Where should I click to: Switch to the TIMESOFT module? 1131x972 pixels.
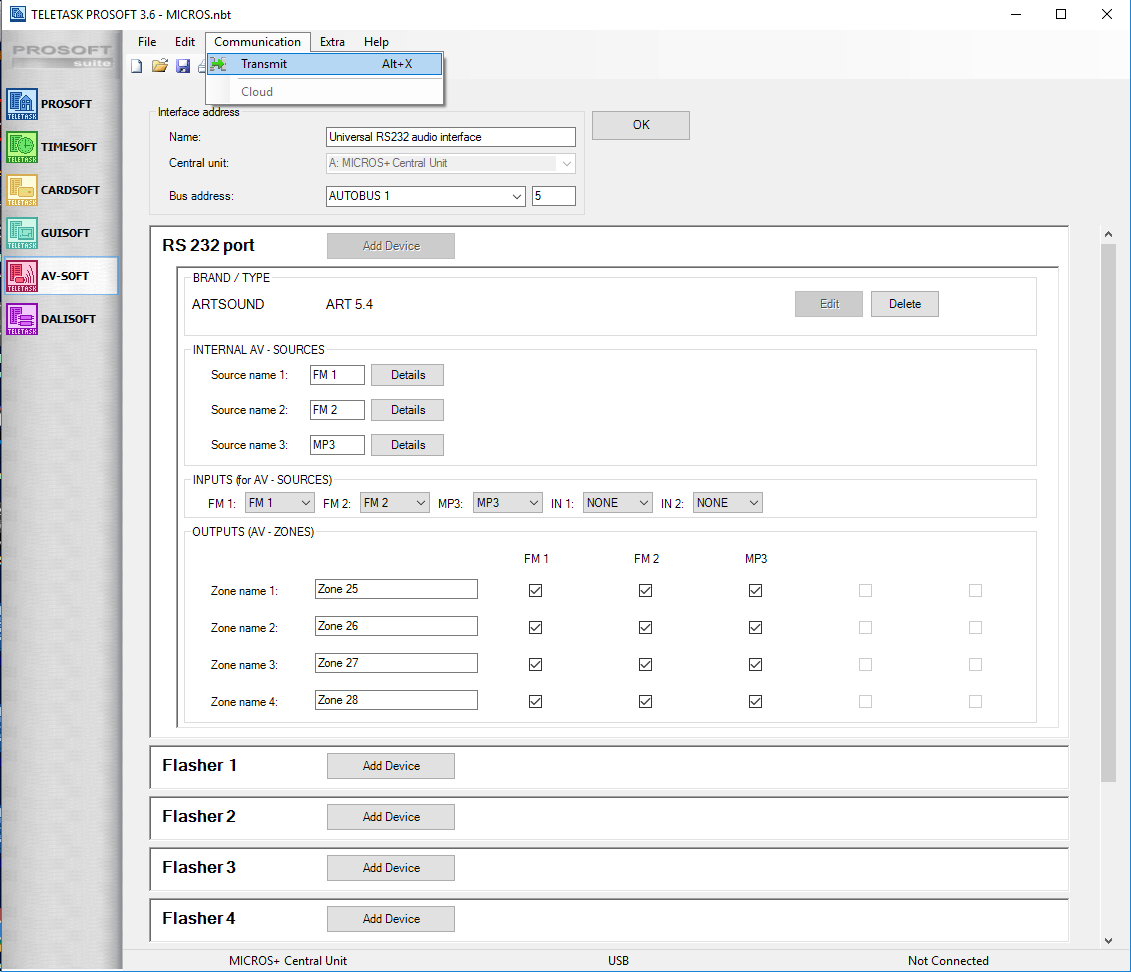click(x=52, y=147)
